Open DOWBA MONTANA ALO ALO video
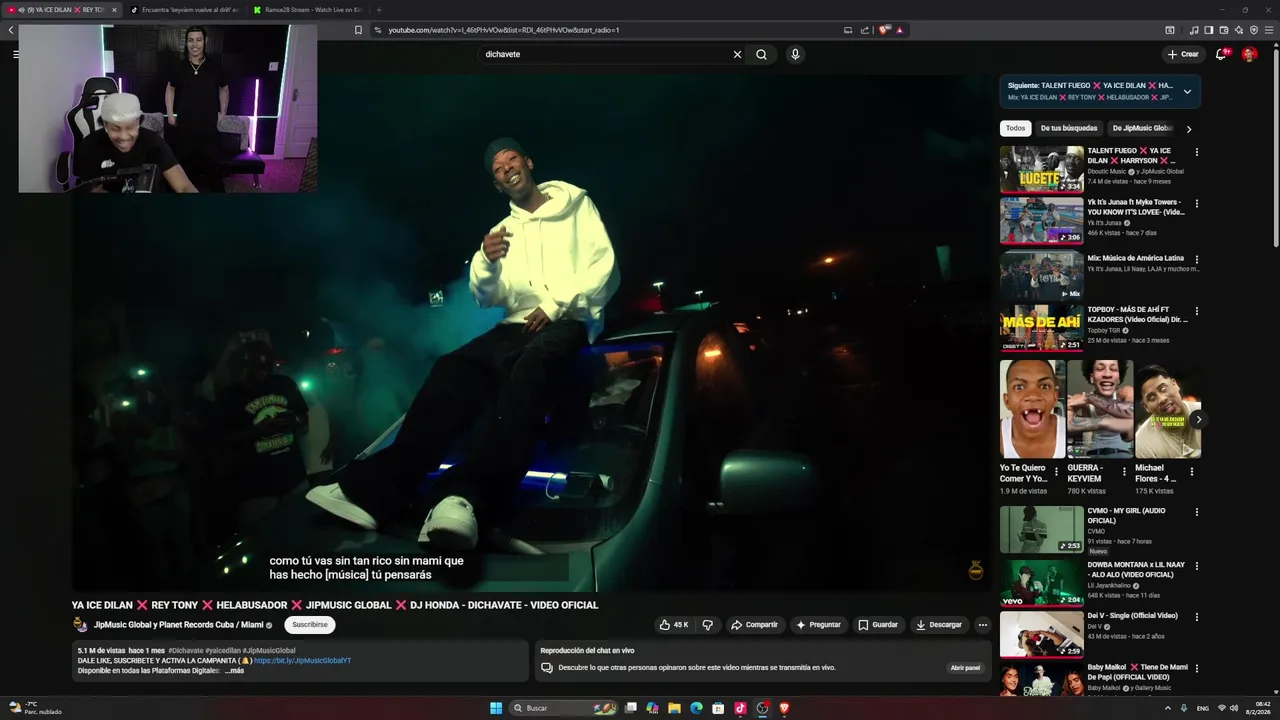The height and width of the screenshot is (720, 1280). (x=1041, y=583)
